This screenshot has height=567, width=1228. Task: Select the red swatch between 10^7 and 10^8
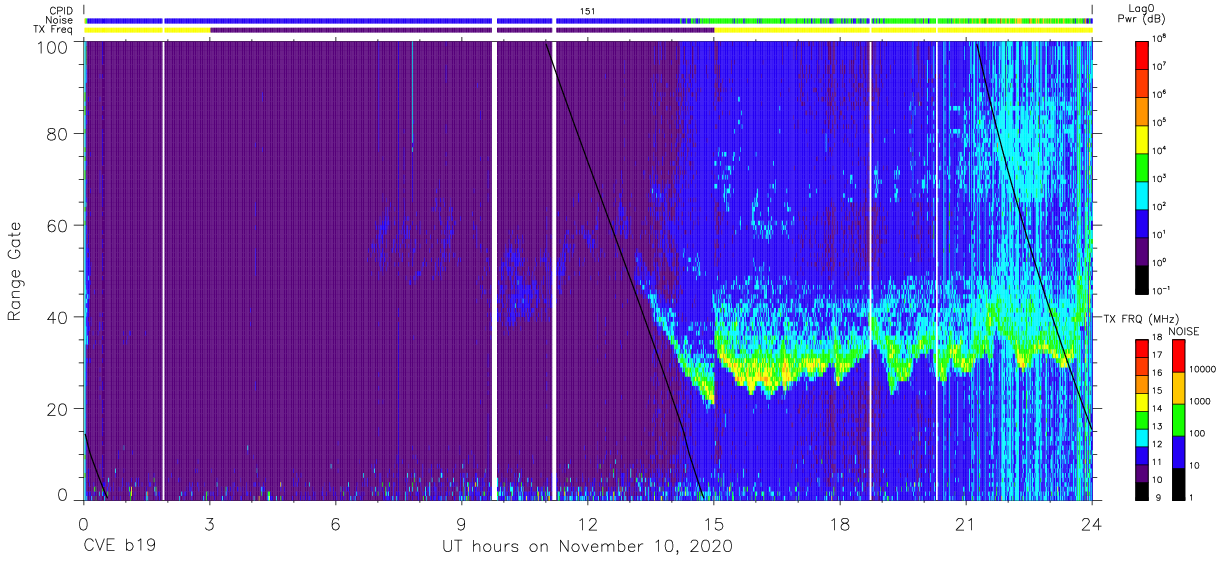click(1143, 53)
